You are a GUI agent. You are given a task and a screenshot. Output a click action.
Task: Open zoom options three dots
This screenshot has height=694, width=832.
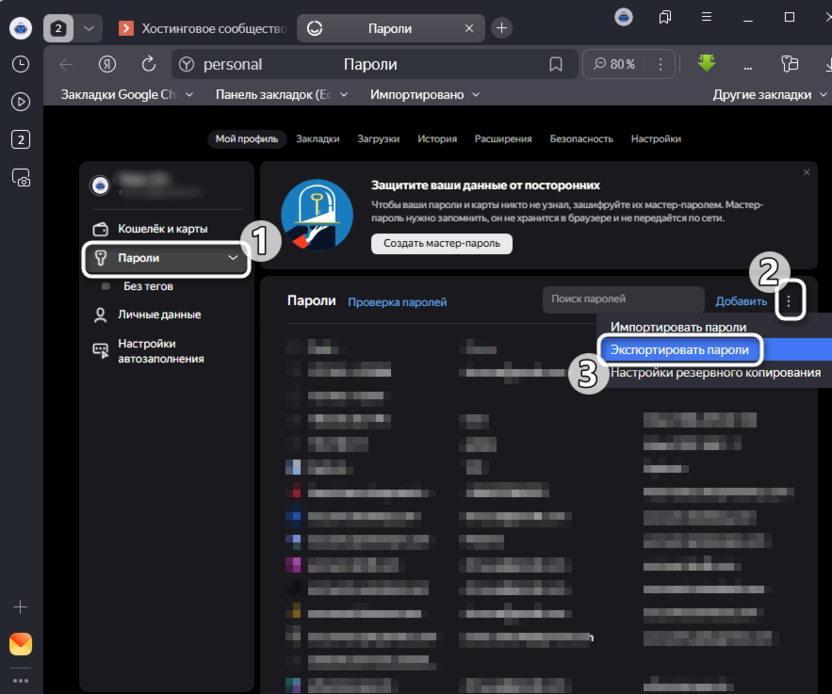coord(660,65)
